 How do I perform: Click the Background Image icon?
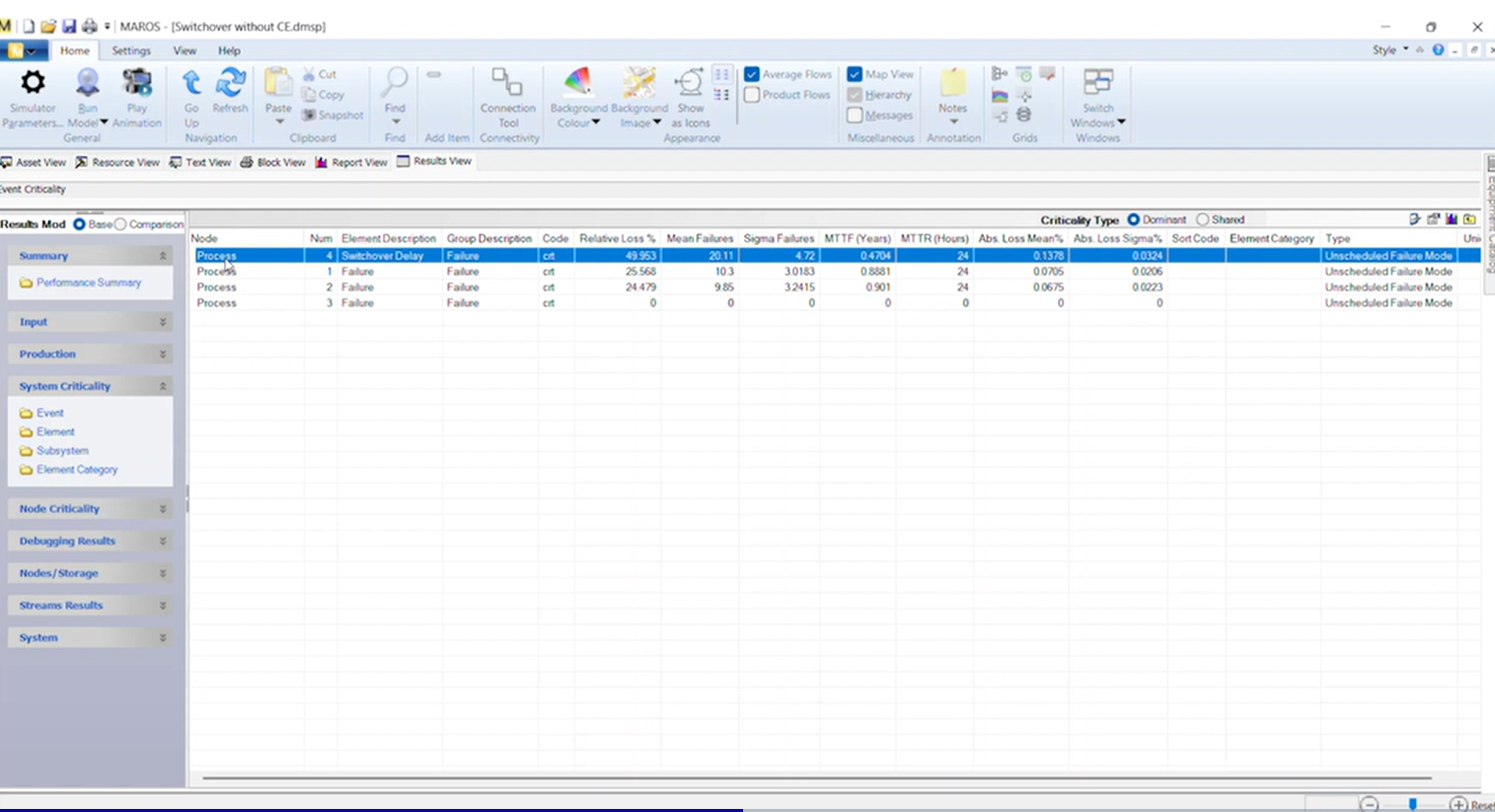[639, 82]
